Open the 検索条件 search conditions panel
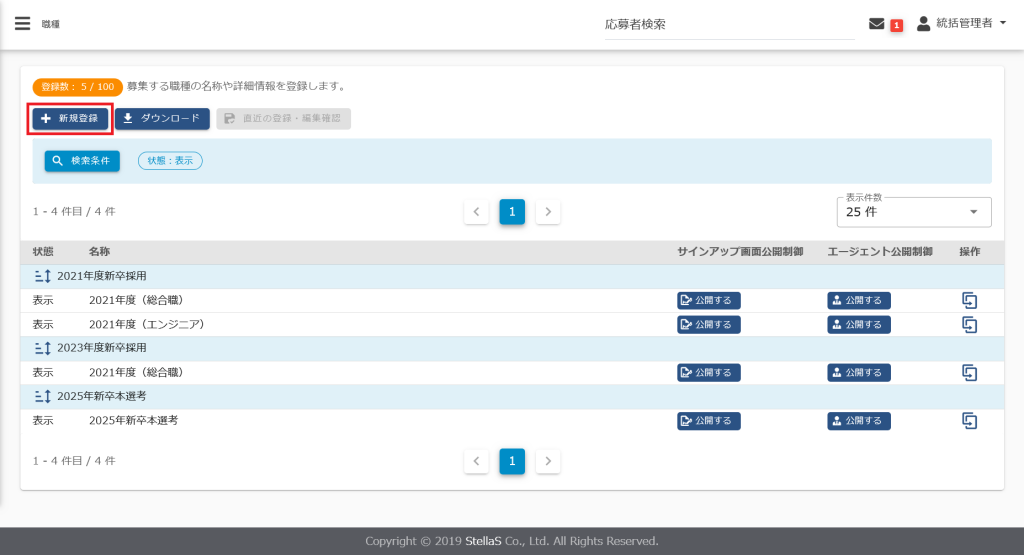The height and width of the screenshot is (555, 1024). point(82,161)
